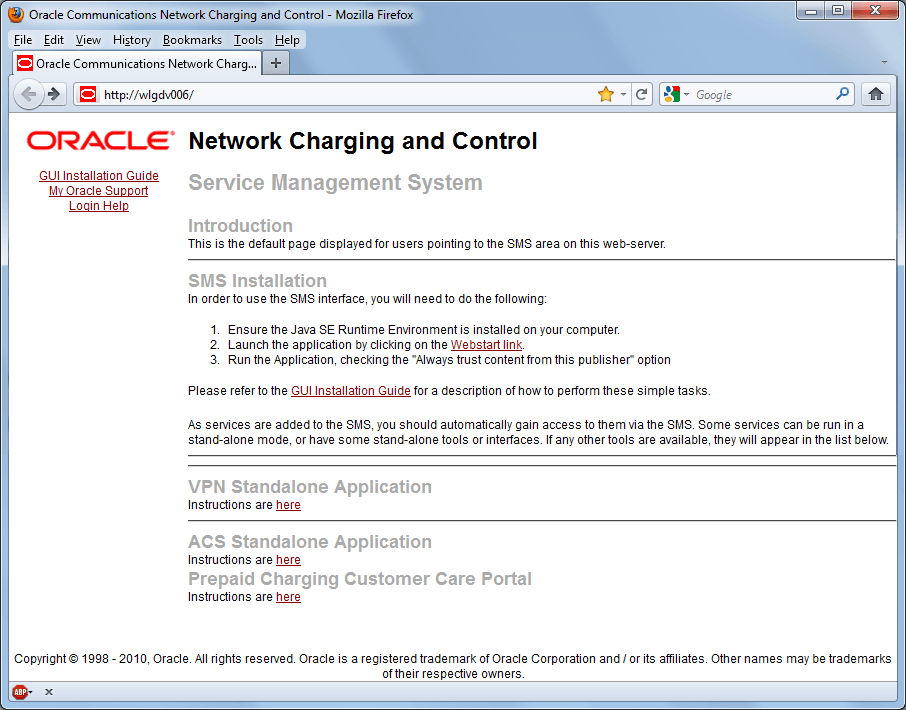The width and height of the screenshot is (906, 710).
Task: Open Prepaid Charging Customer Care Portal here link
Action: [x=288, y=596]
